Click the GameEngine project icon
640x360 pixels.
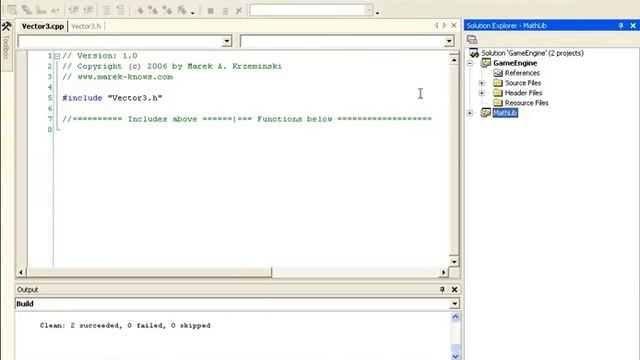pos(486,63)
